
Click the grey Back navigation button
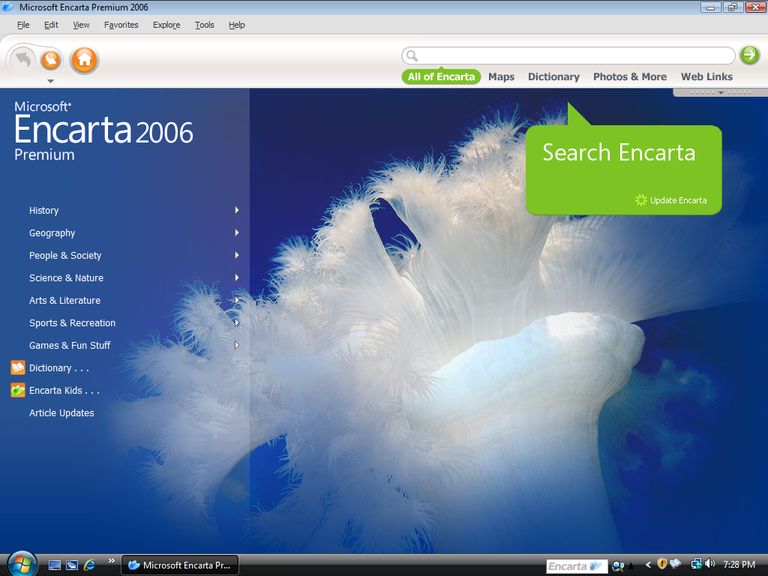[21, 60]
